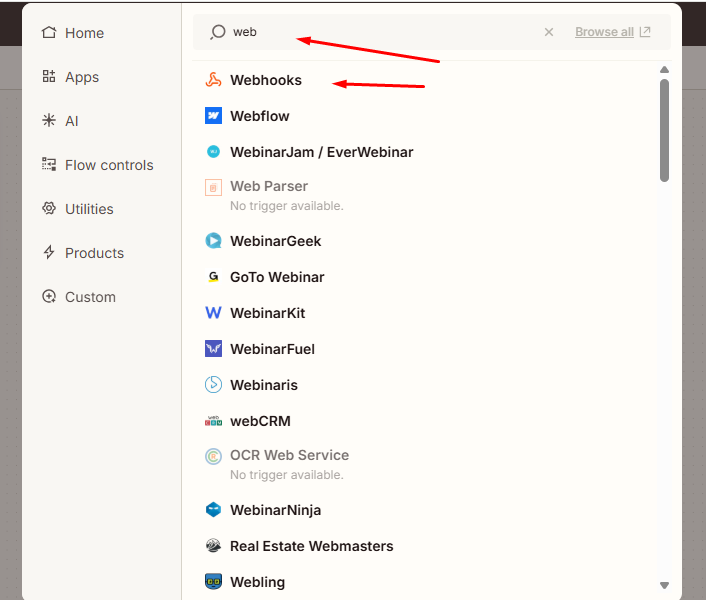706x600 pixels.
Task: Click the results list scrollbar thumb
Action: pos(664,131)
